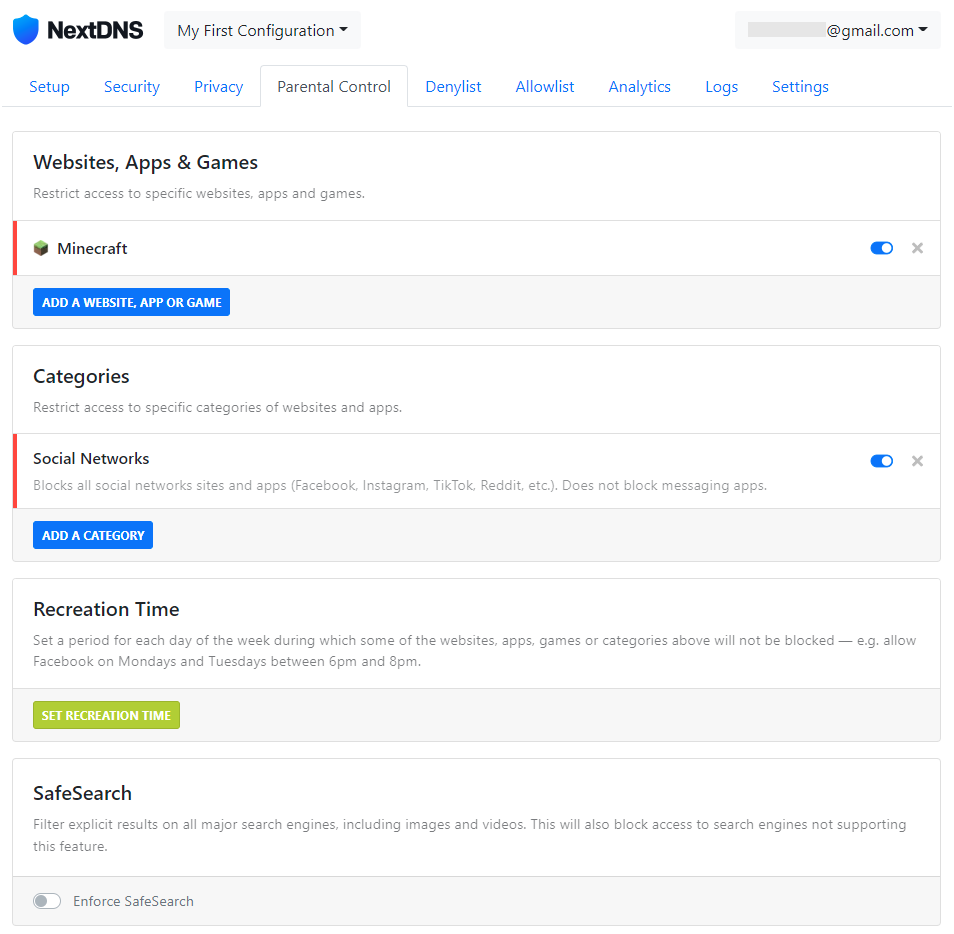This screenshot has height=934, width=954.
Task: Enable the Enforce SafeSearch switch
Action: click(47, 901)
